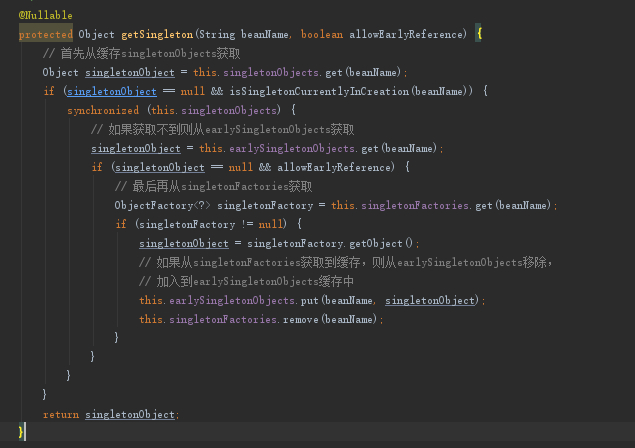Click the comment '加入到earlySingletonObjects缓存中'
635x448 pixels.
[246, 282]
